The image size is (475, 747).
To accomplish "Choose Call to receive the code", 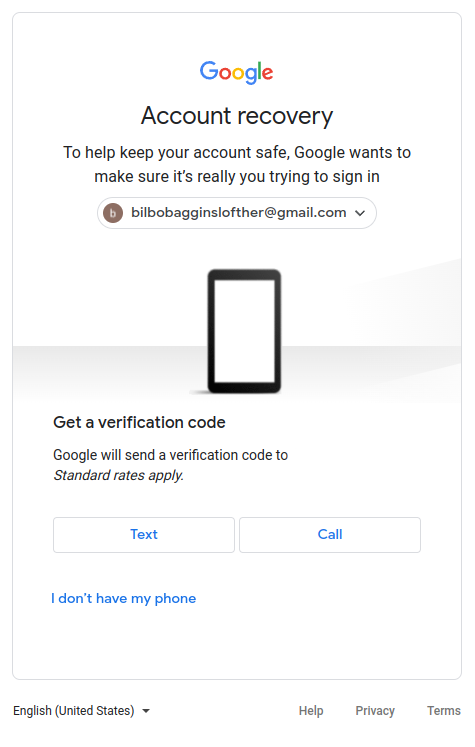I will coord(330,535).
